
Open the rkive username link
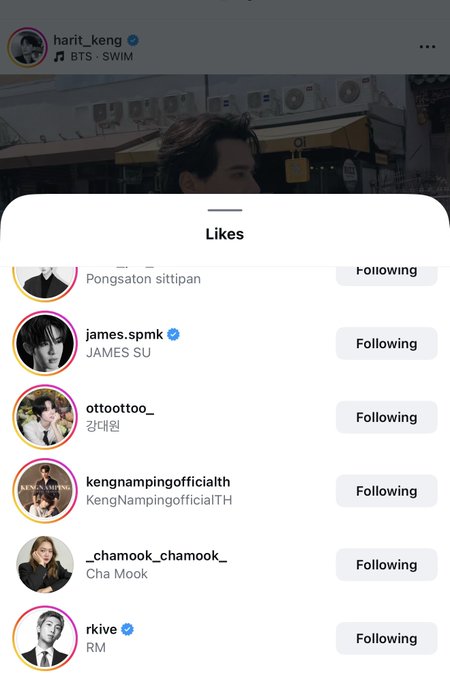click(101, 629)
